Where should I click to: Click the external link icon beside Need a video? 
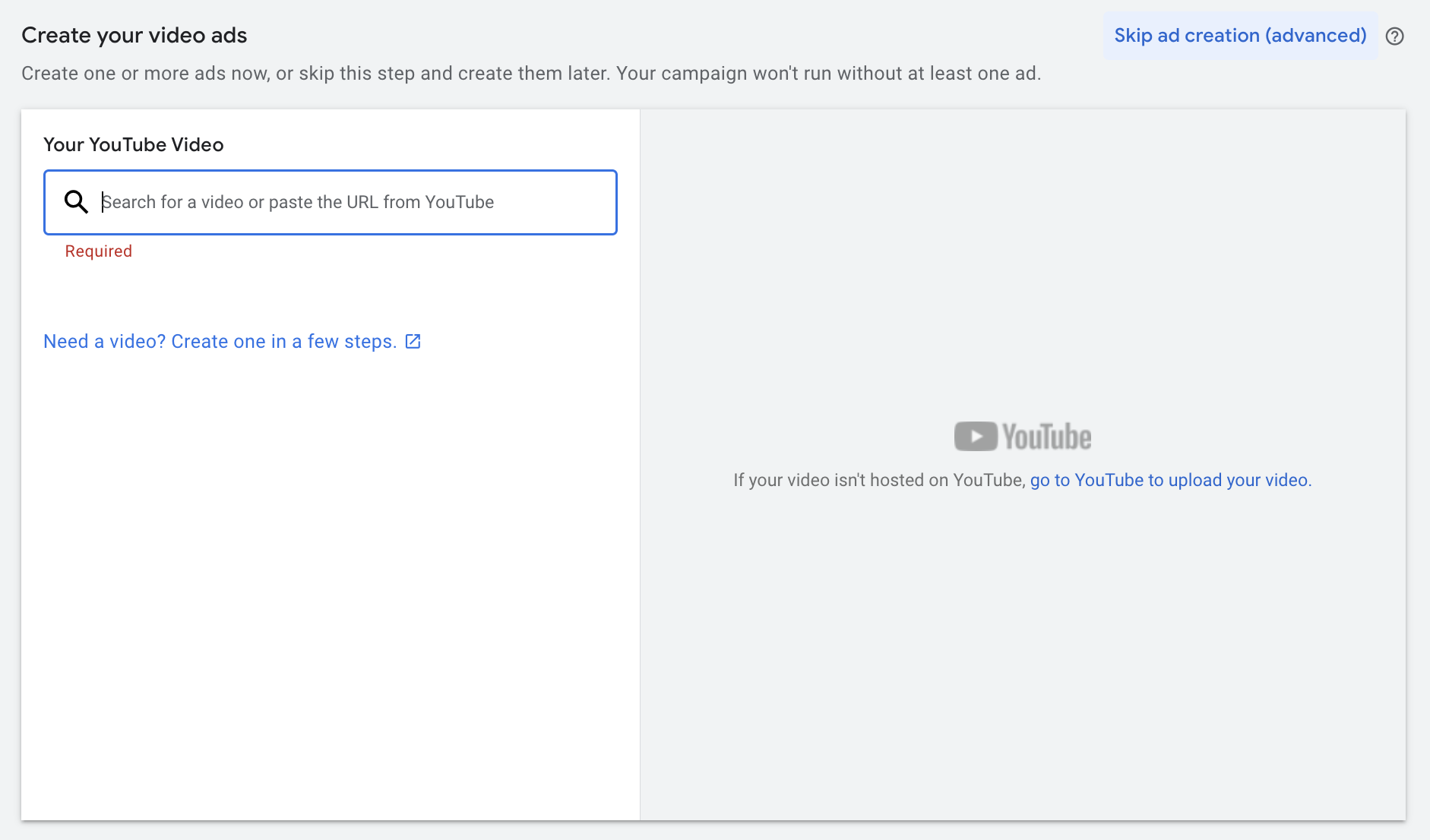413,342
